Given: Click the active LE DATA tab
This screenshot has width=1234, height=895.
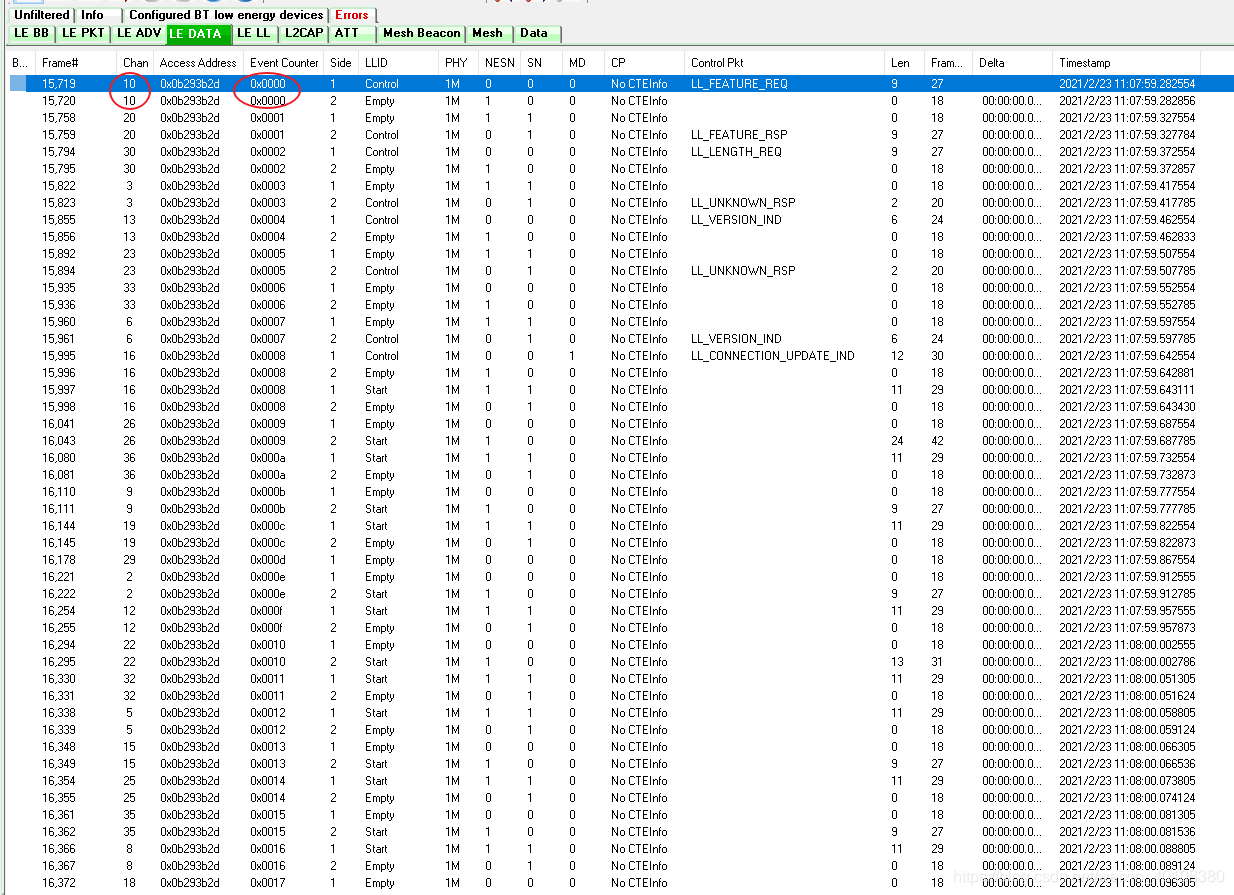Looking at the screenshot, I should coord(199,34).
